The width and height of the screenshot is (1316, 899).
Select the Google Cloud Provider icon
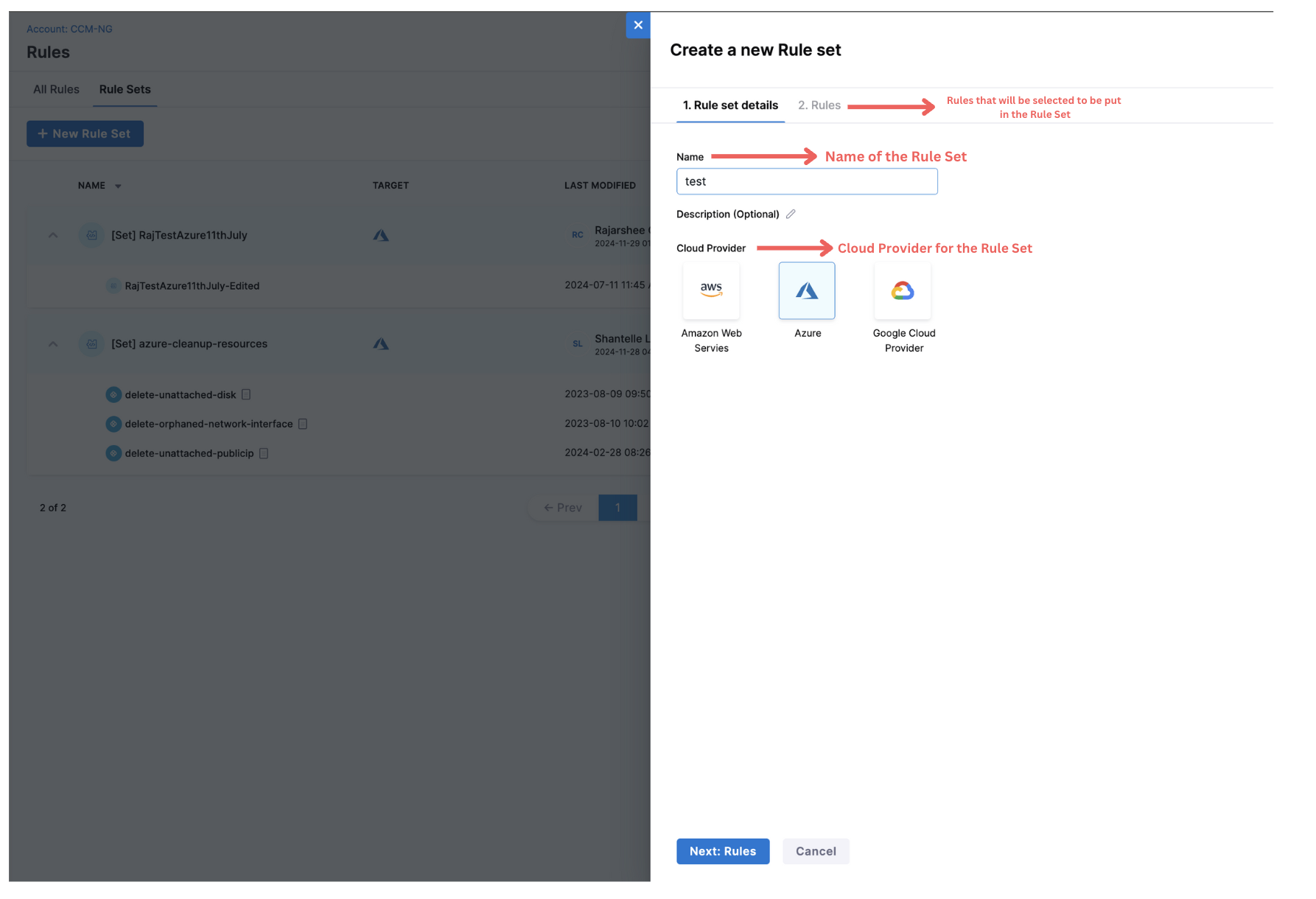pyautogui.click(x=903, y=290)
